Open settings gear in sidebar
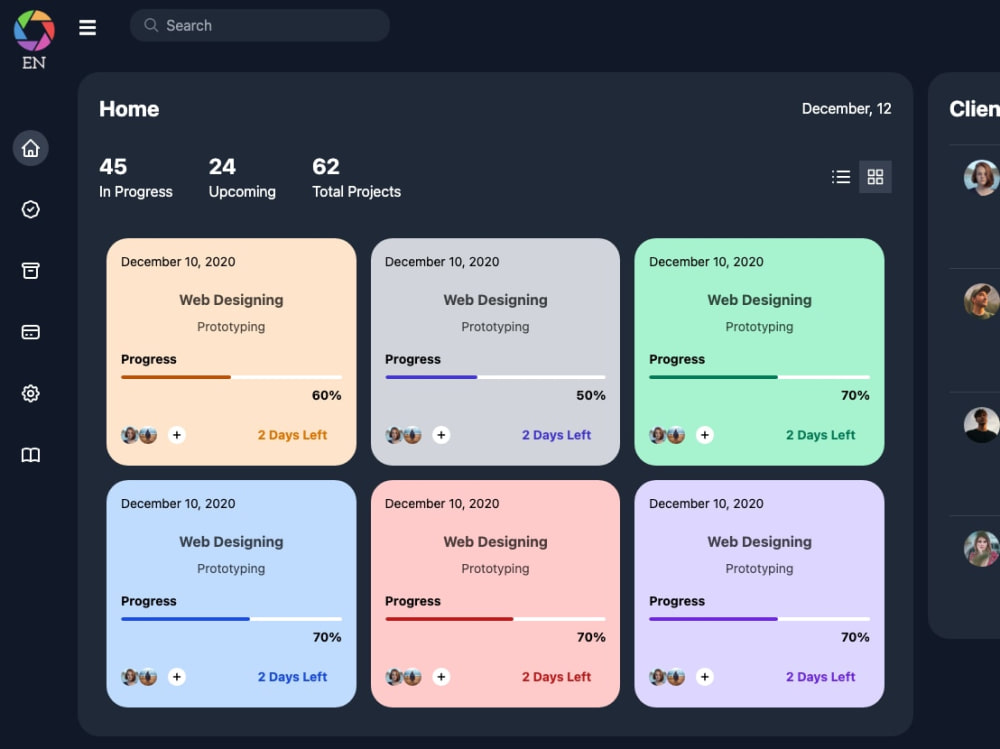Screen dimensions: 1000x749 click(x=31, y=393)
